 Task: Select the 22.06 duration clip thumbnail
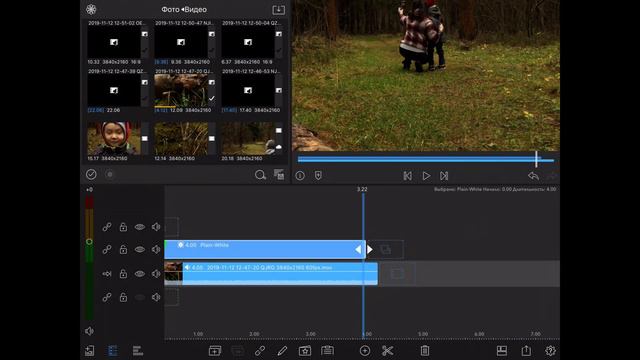114,90
